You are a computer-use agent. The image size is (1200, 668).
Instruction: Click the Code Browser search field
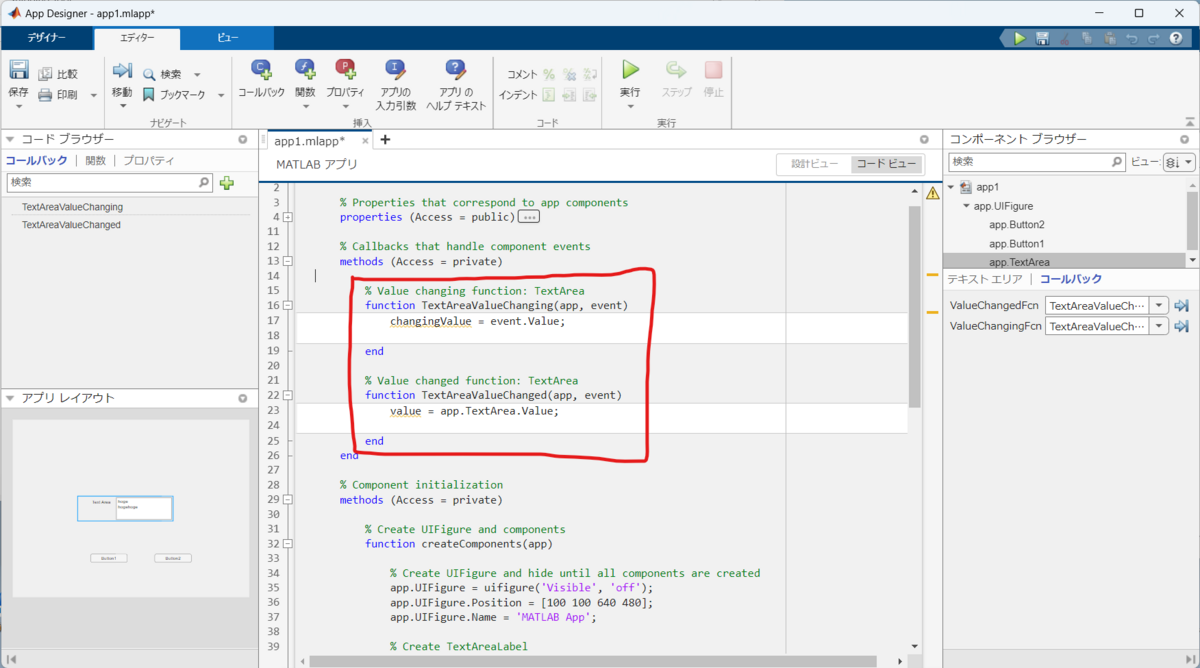tap(109, 183)
